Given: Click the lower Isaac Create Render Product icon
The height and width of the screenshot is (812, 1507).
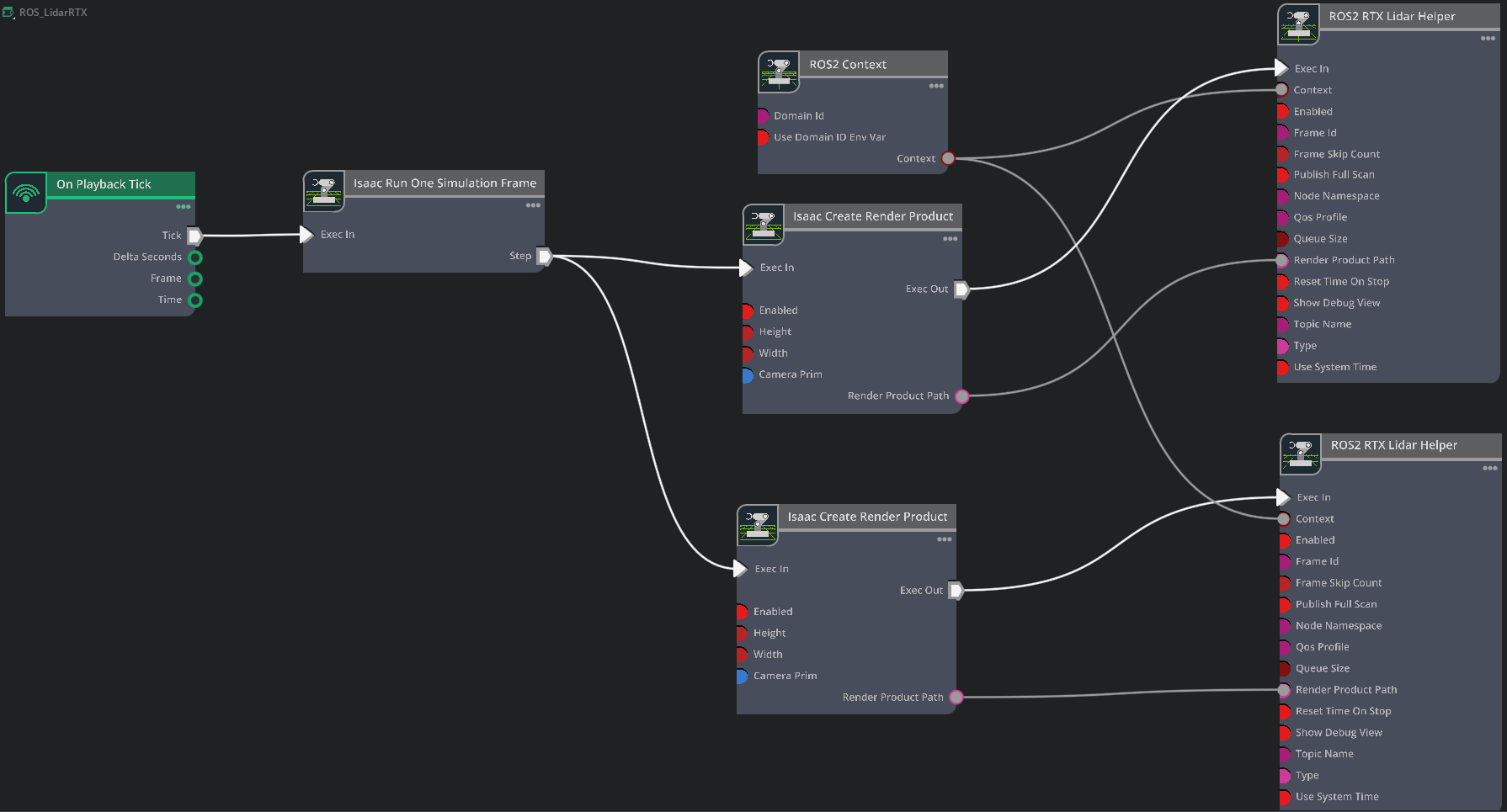Looking at the screenshot, I should tap(758, 525).
